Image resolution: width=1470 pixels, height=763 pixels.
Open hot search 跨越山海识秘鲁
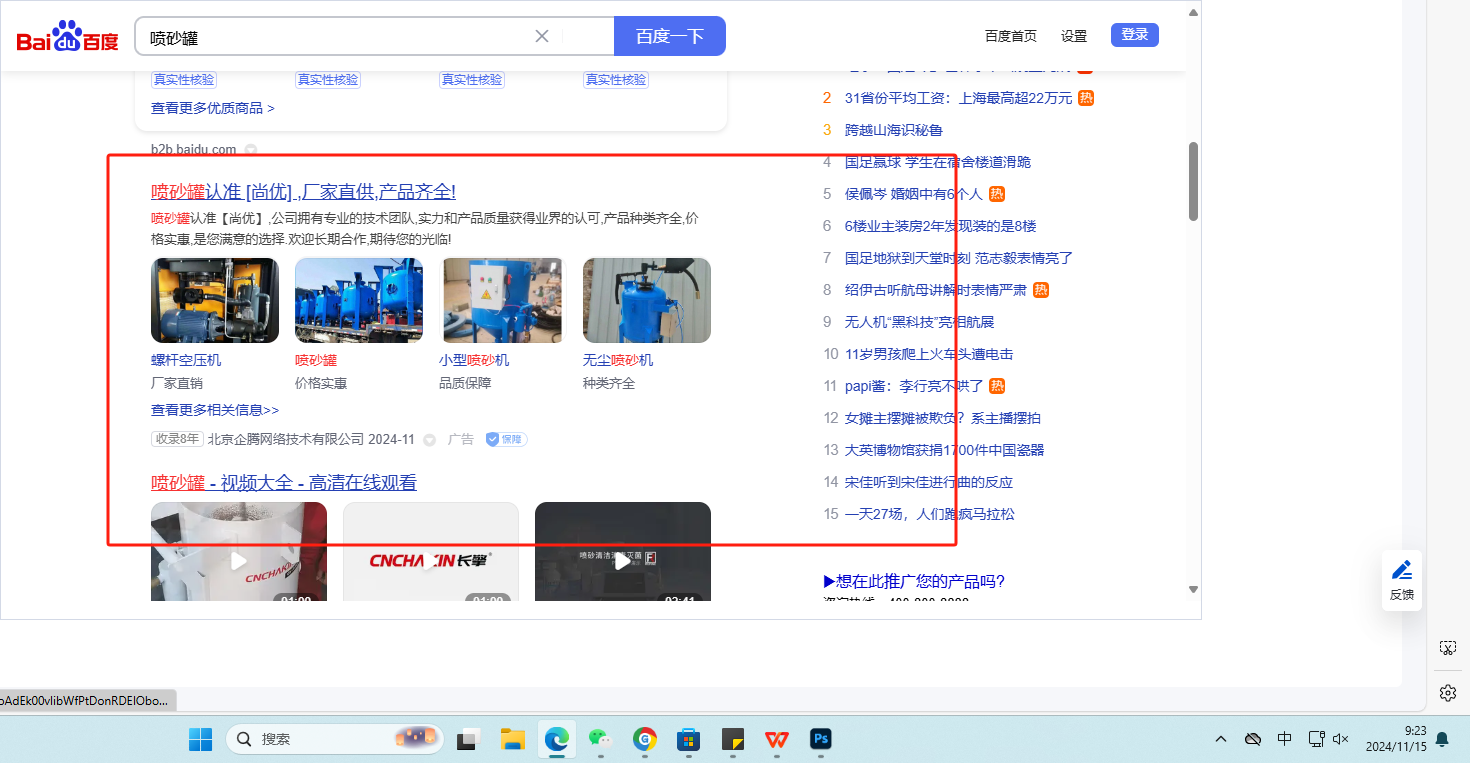(894, 130)
